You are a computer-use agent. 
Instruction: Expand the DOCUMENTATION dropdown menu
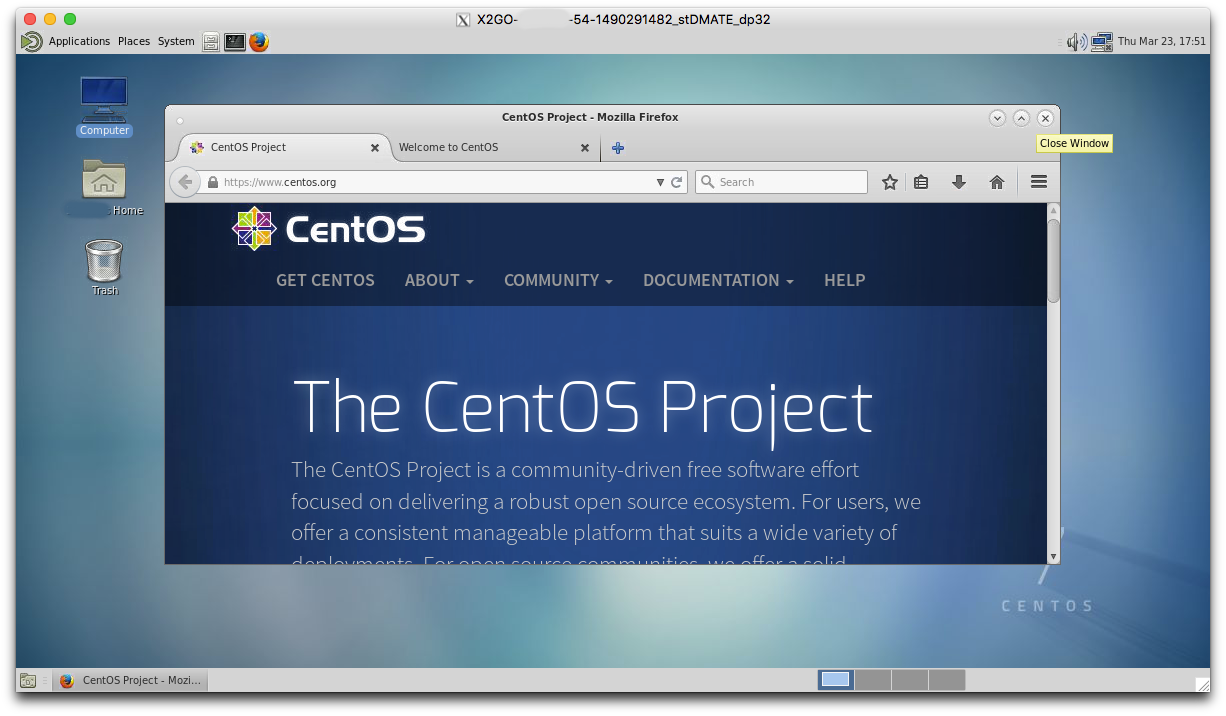click(x=718, y=280)
